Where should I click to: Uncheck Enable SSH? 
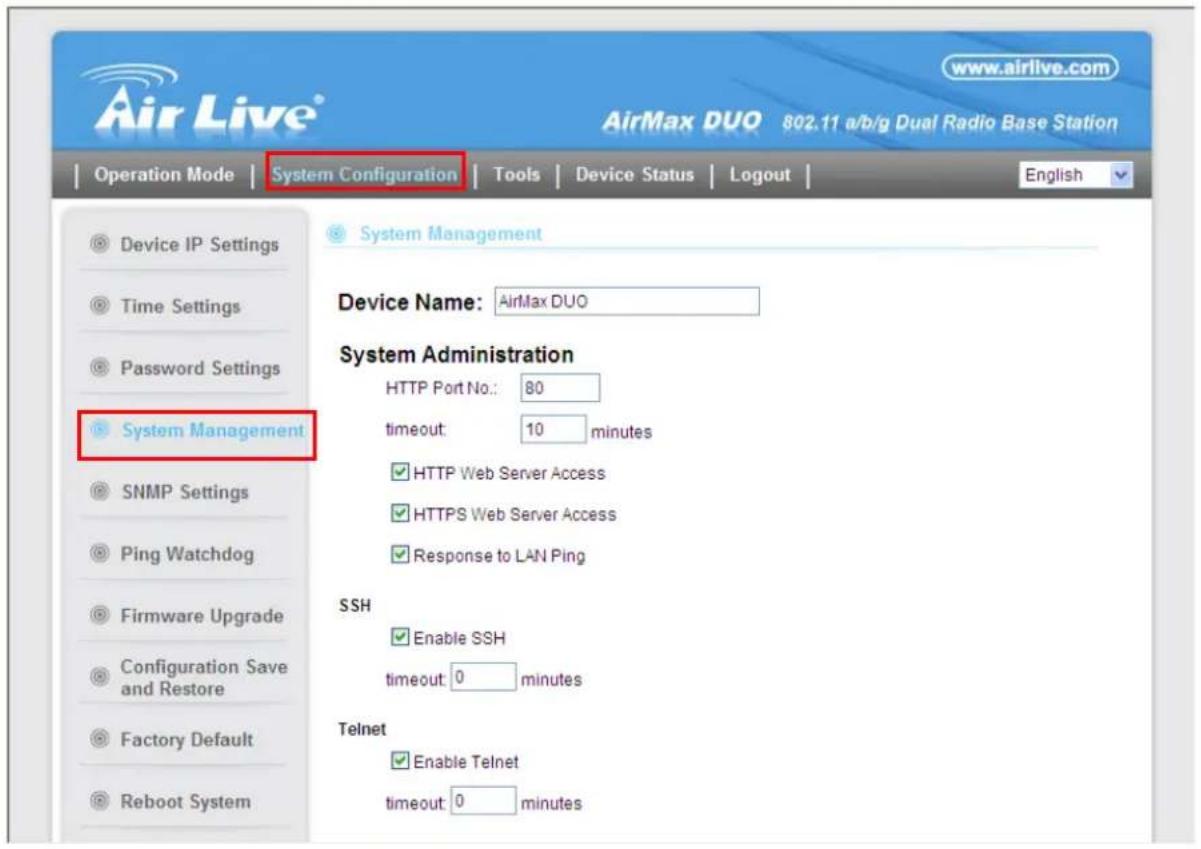pyautogui.click(x=400, y=638)
